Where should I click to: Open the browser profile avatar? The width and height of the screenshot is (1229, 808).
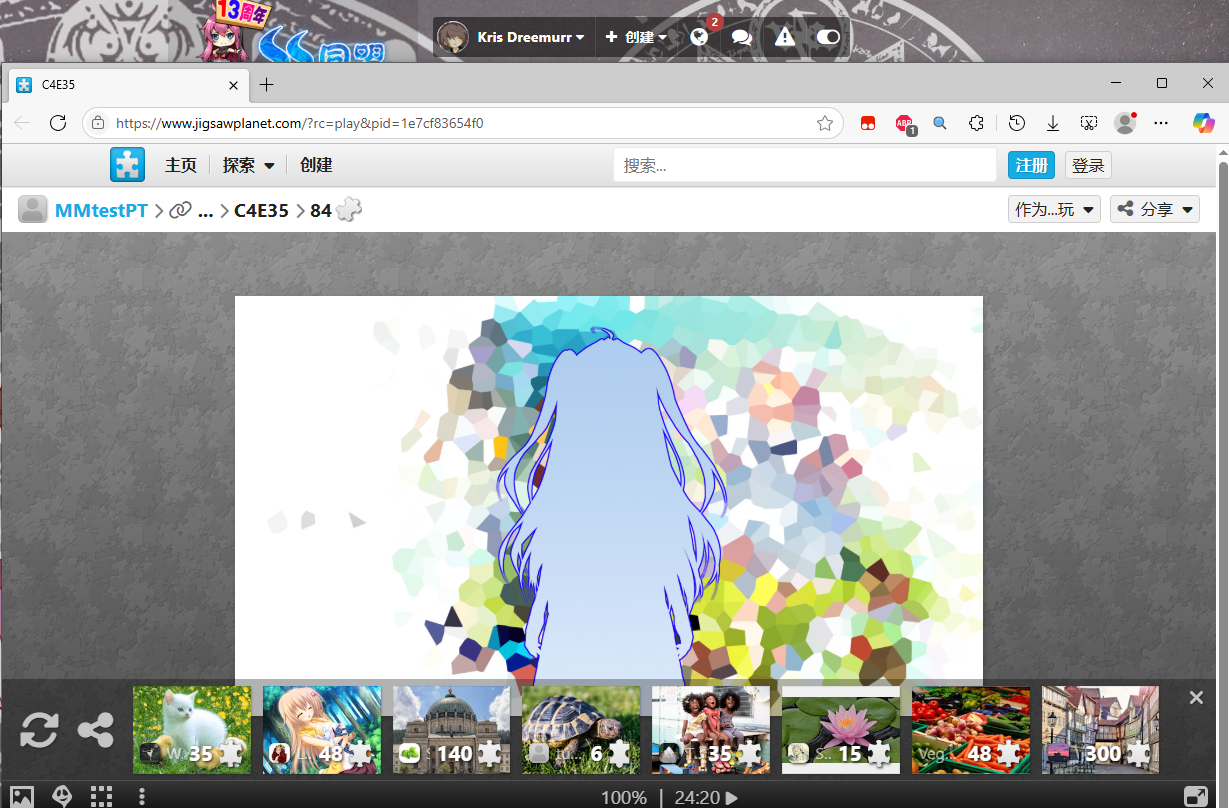(1125, 123)
